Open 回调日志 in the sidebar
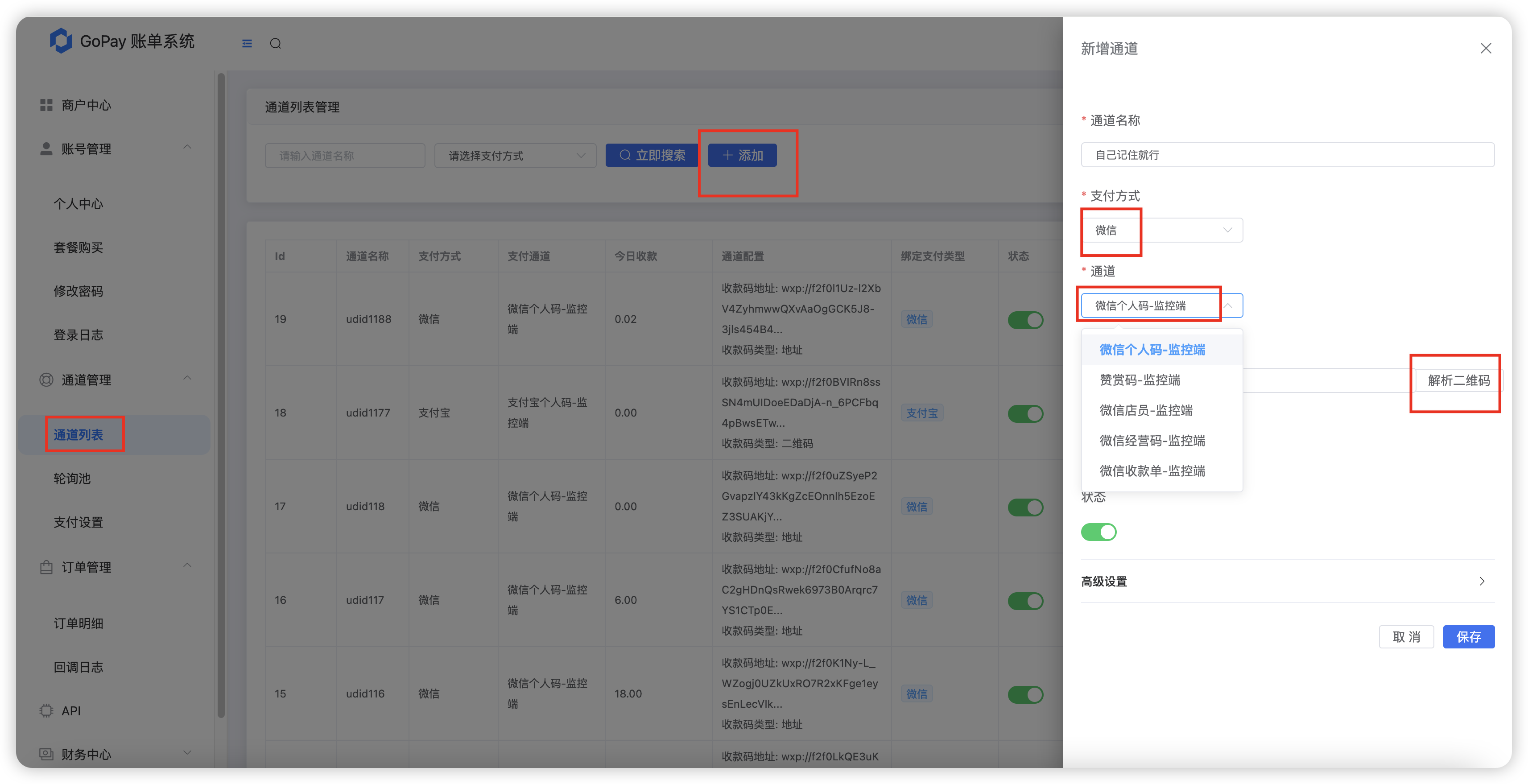Viewport: 1528px width, 784px height. [78, 667]
